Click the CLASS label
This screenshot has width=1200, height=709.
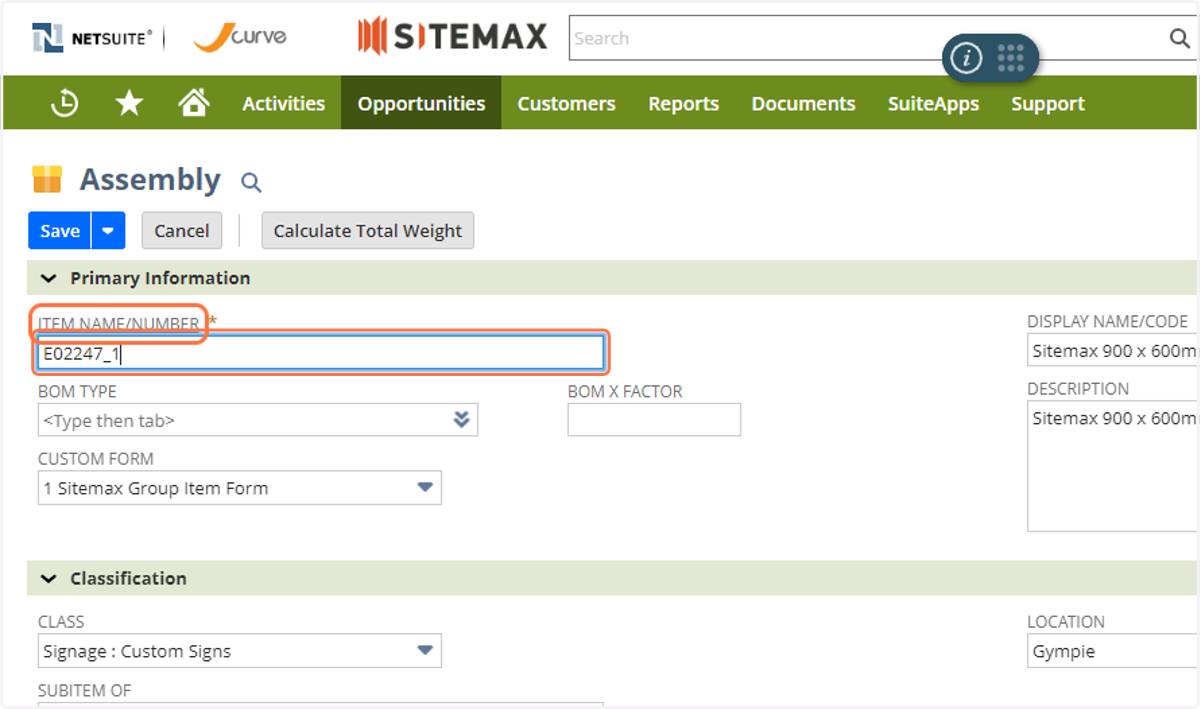[x=61, y=621]
